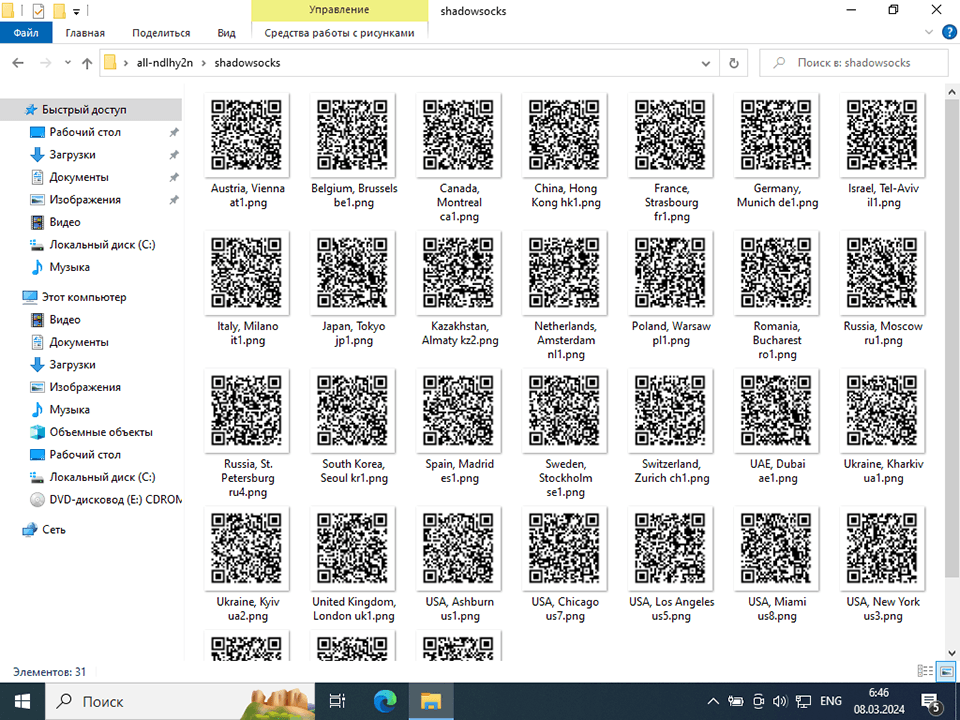Select USA, New York us3.png QR thumbnail
Image resolution: width=960 pixels, height=720 pixels.
point(882,548)
